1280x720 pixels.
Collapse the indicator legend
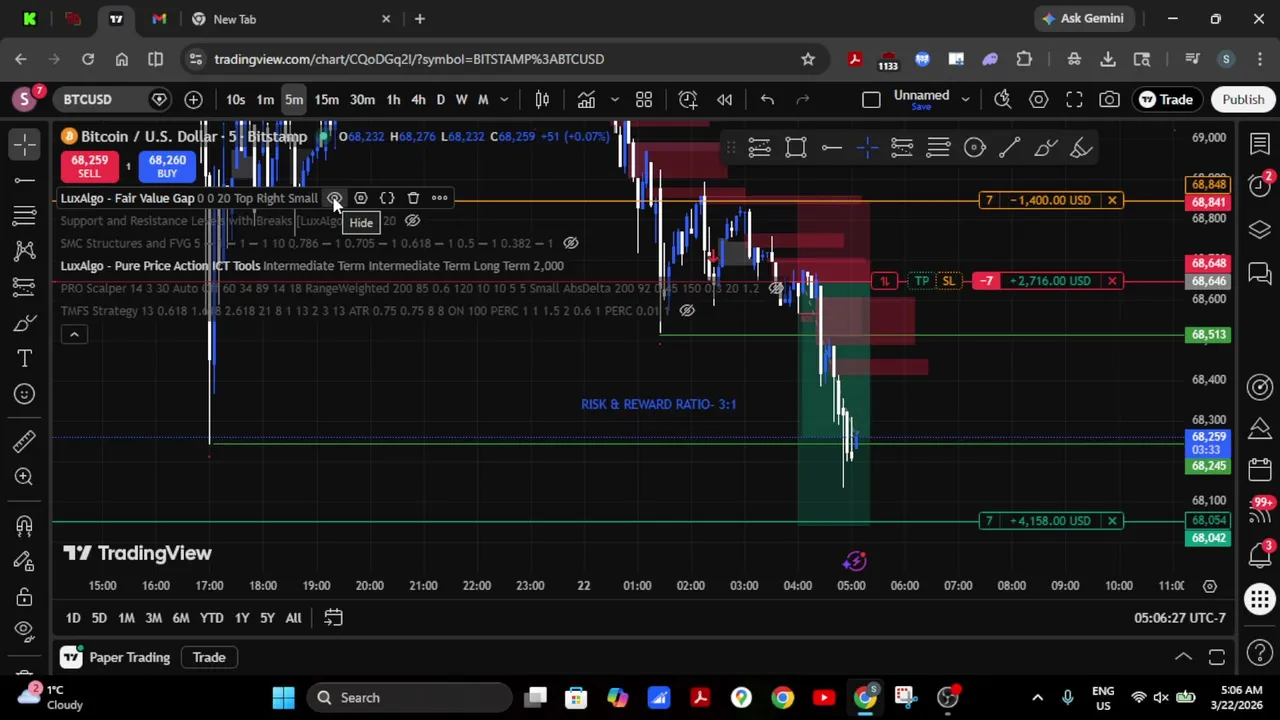click(x=74, y=335)
